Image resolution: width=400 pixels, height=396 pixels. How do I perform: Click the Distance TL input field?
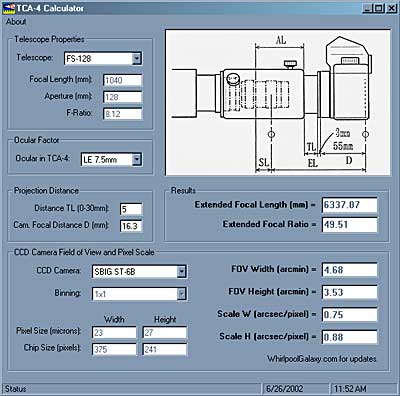(x=131, y=209)
